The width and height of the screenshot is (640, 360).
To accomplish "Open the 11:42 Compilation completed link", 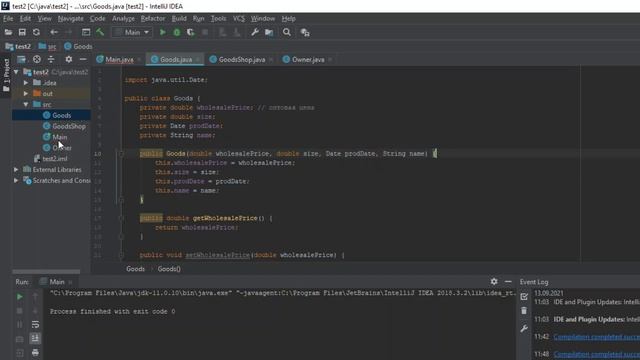I will pos(596,337).
